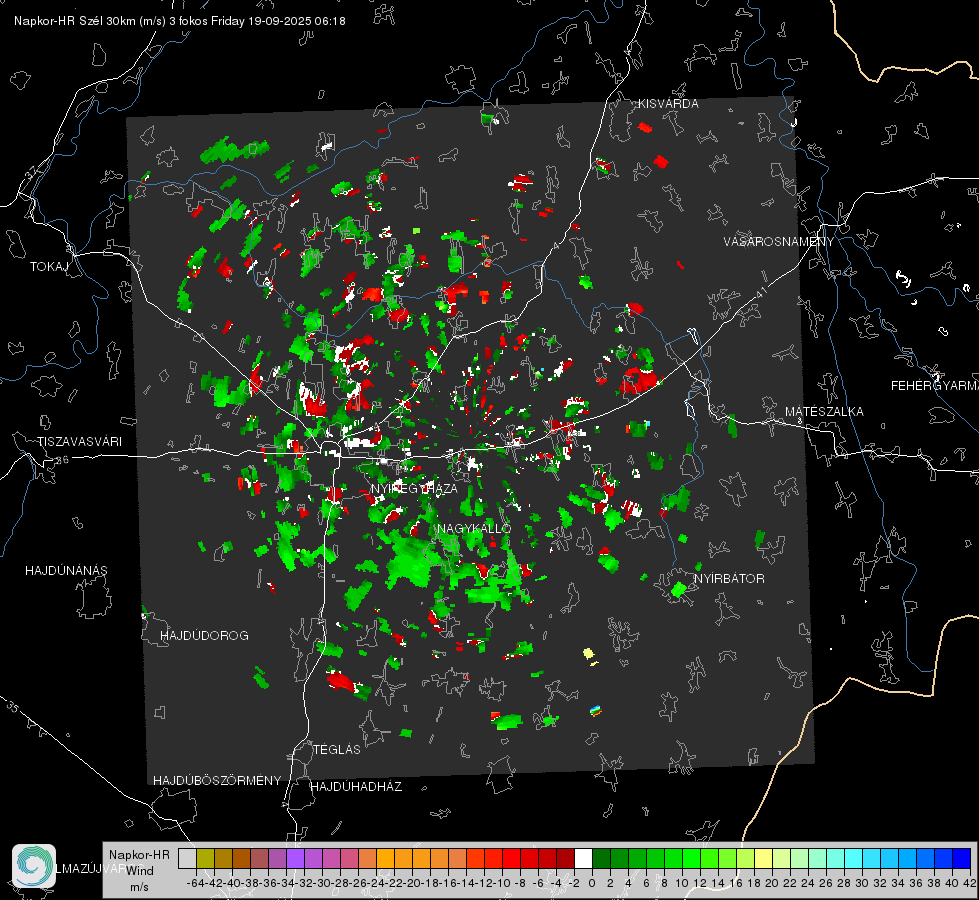Click the yellow radar echo southeast of Nagykálló
Image resolution: width=979 pixels, height=900 pixels.
[x=589, y=655]
